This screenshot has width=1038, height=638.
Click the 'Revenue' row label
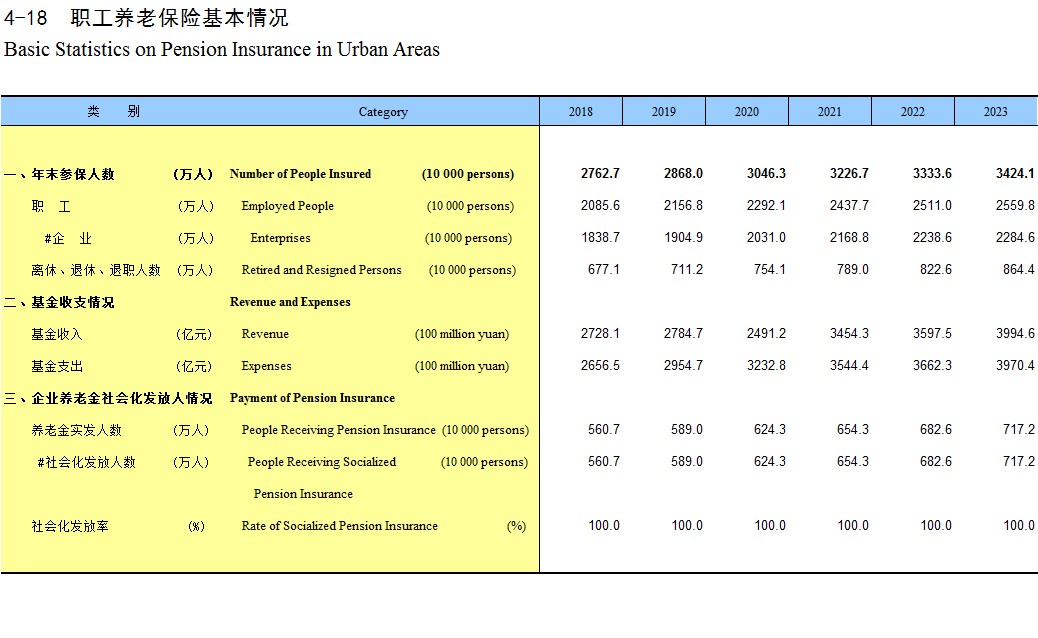(265, 334)
